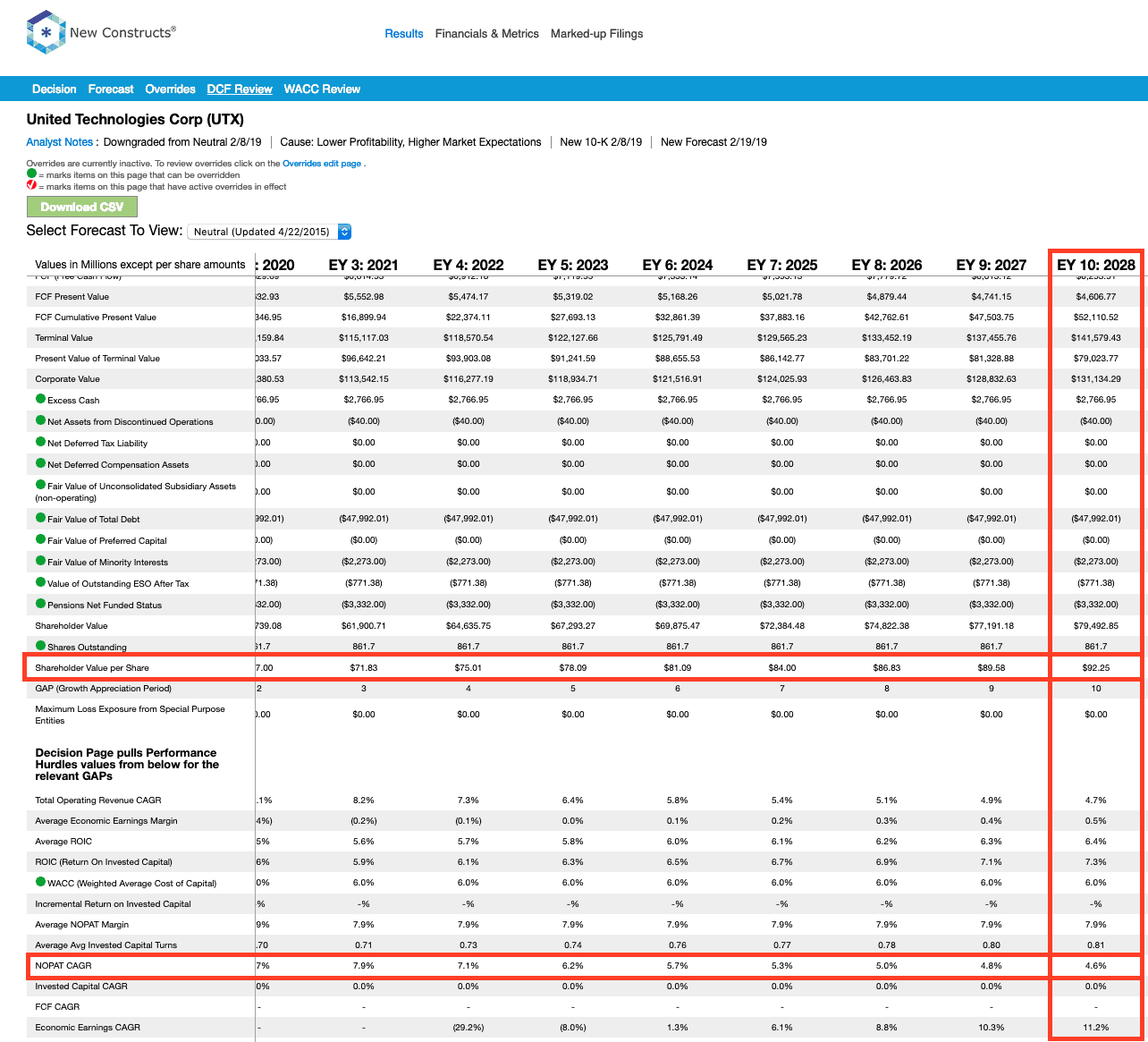This screenshot has height=1042, width=1148.
Task: Click green dot for Net Deferred Compensation Assets
Action: (40, 463)
